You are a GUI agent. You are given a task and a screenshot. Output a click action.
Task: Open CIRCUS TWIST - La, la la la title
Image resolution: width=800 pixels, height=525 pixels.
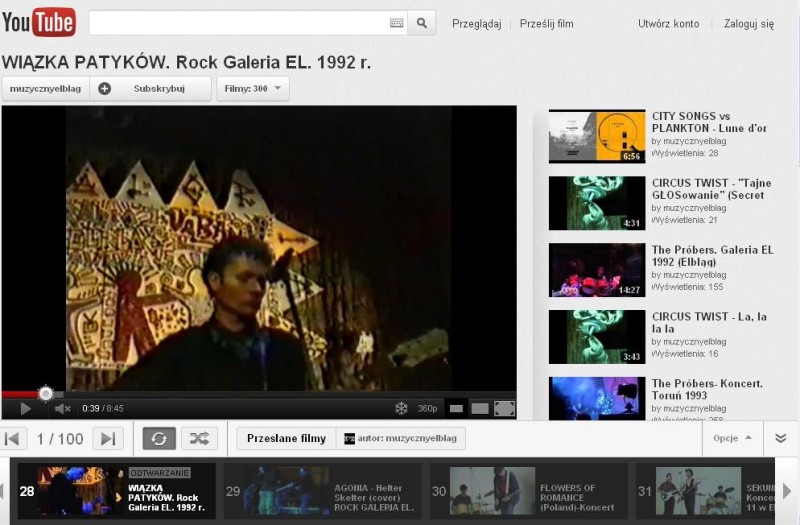[709, 322]
